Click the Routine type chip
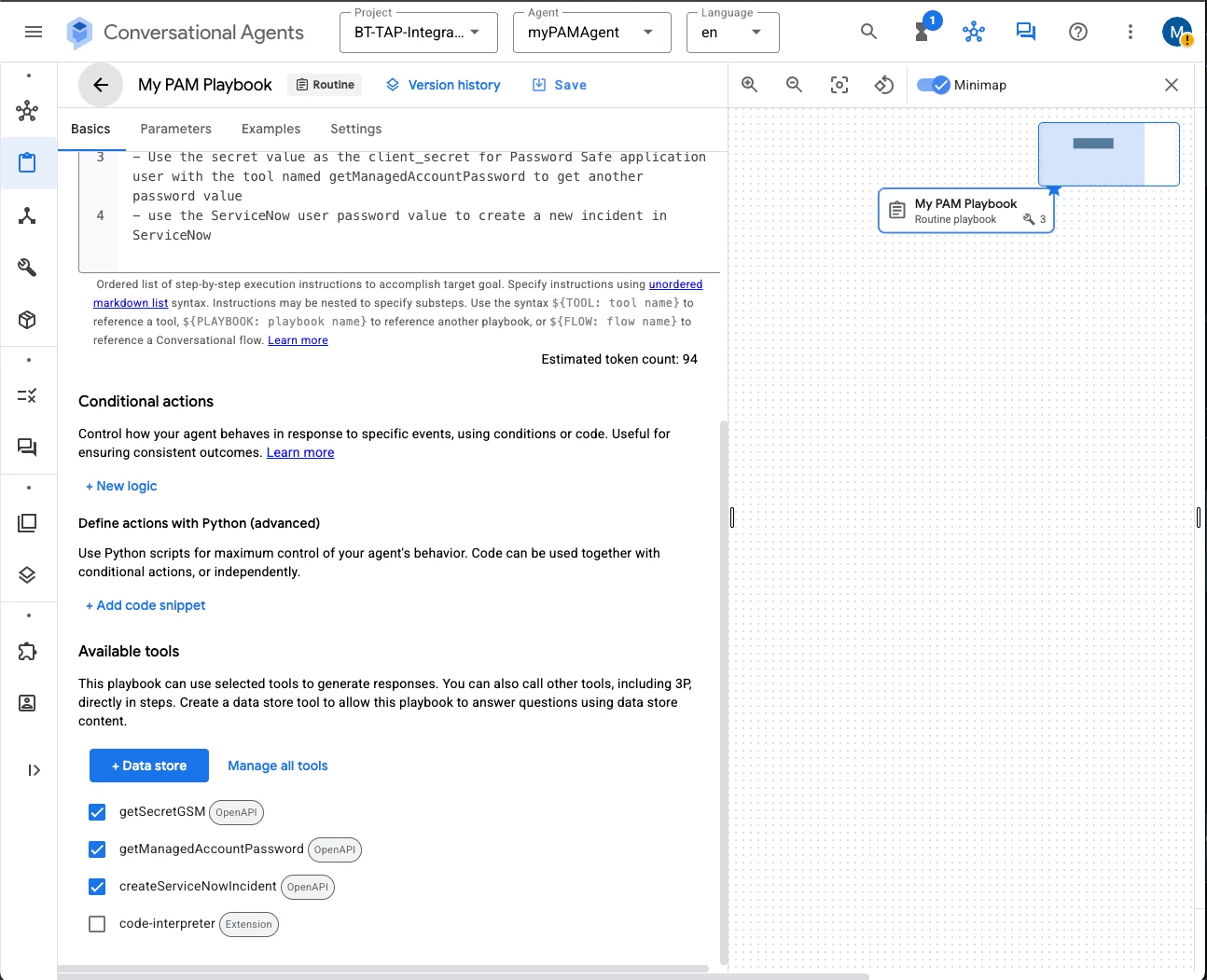The image size is (1207, 980). coord(325,85)
